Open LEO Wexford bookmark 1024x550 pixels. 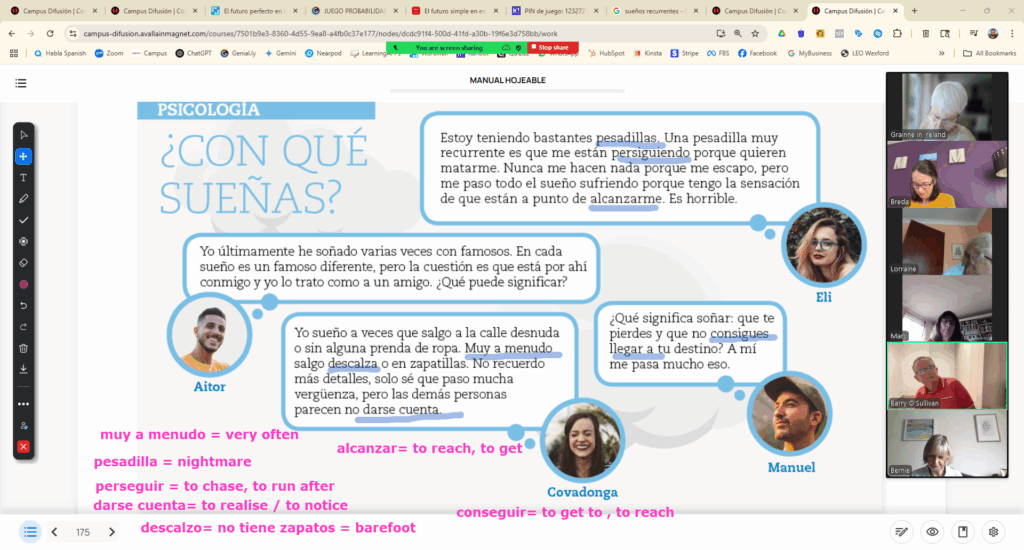865,54
